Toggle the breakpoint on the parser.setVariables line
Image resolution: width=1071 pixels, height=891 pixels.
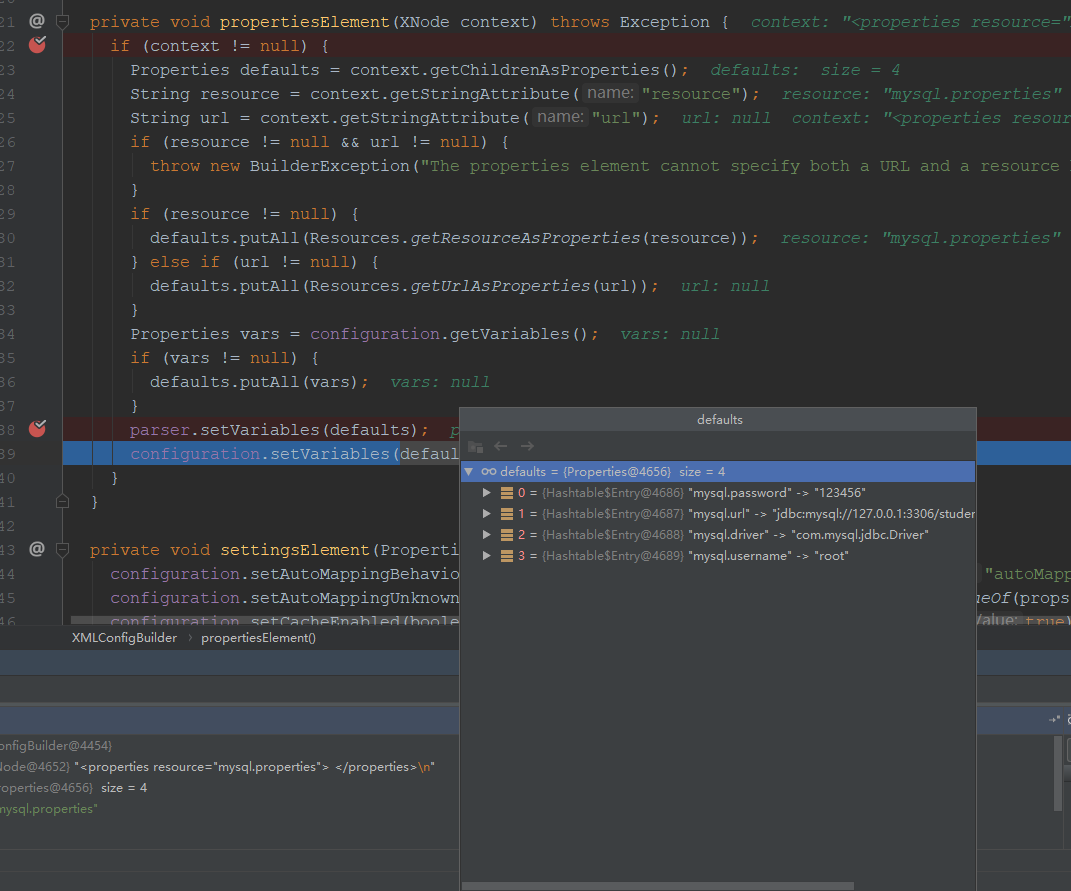pos(37,429)
